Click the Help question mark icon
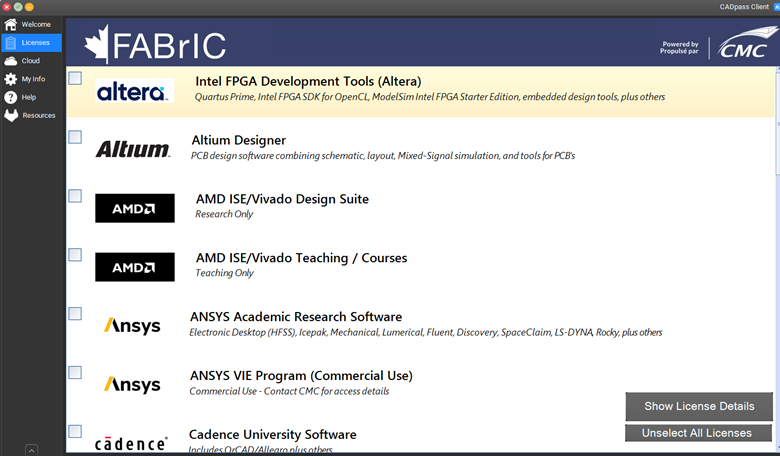 [x=10, y=97]
